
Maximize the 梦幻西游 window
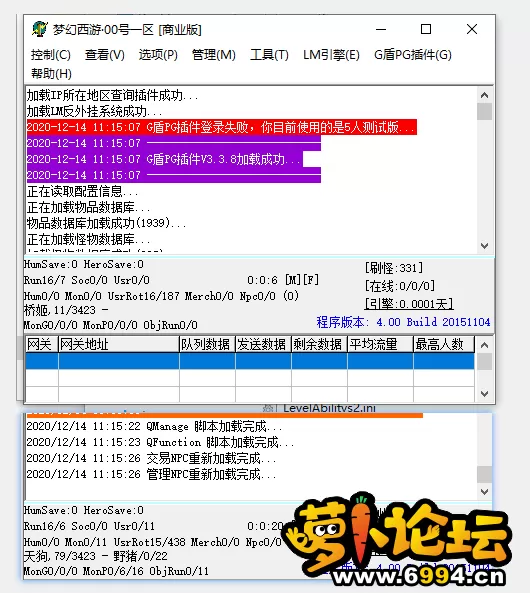426,29
